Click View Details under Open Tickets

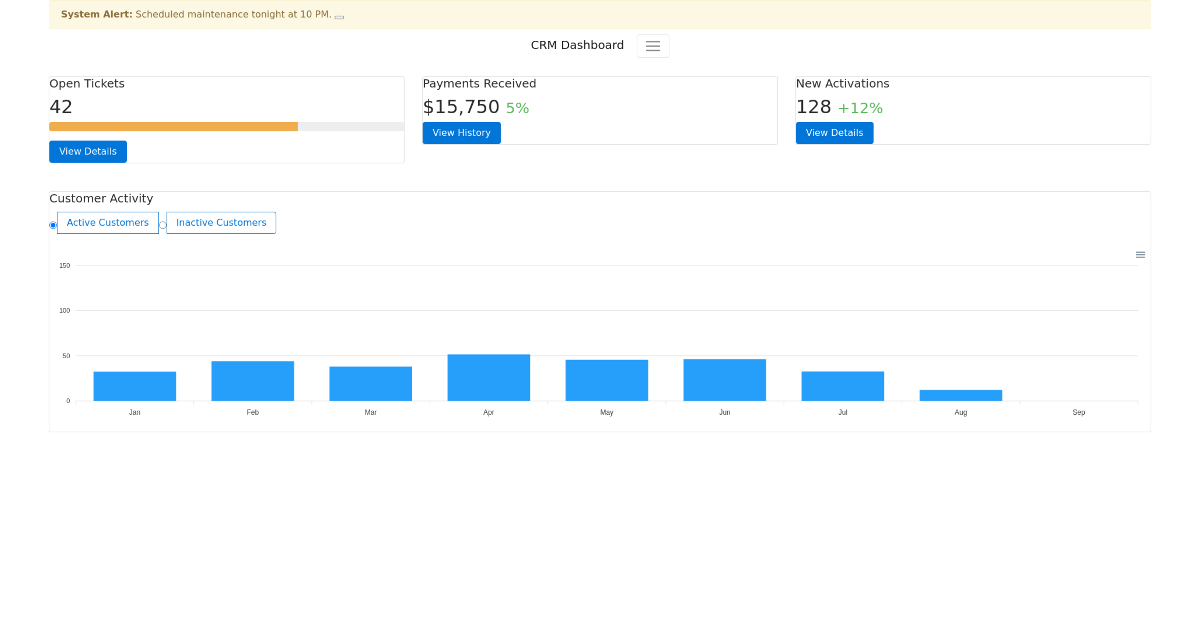[x=87, y=151]
